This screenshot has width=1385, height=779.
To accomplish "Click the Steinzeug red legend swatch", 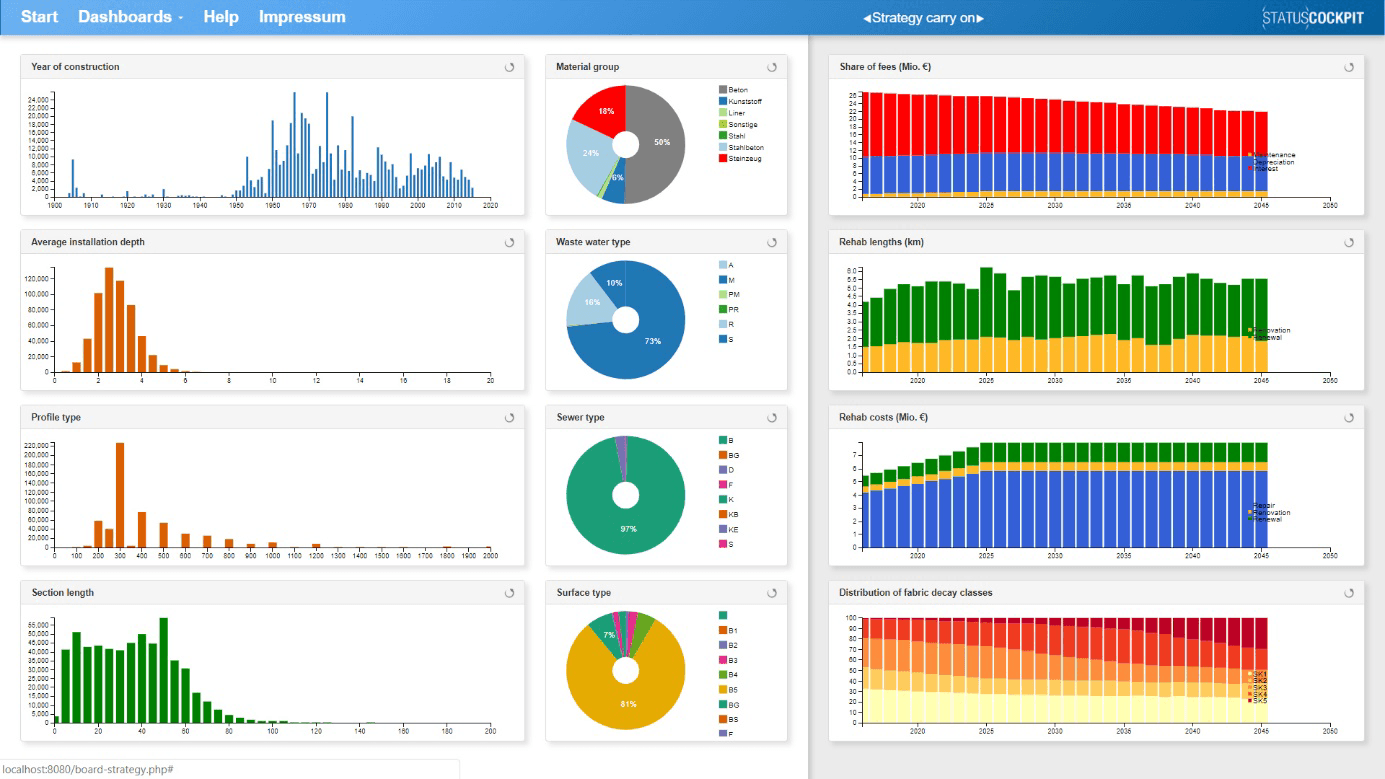I will tap(723, 159).
